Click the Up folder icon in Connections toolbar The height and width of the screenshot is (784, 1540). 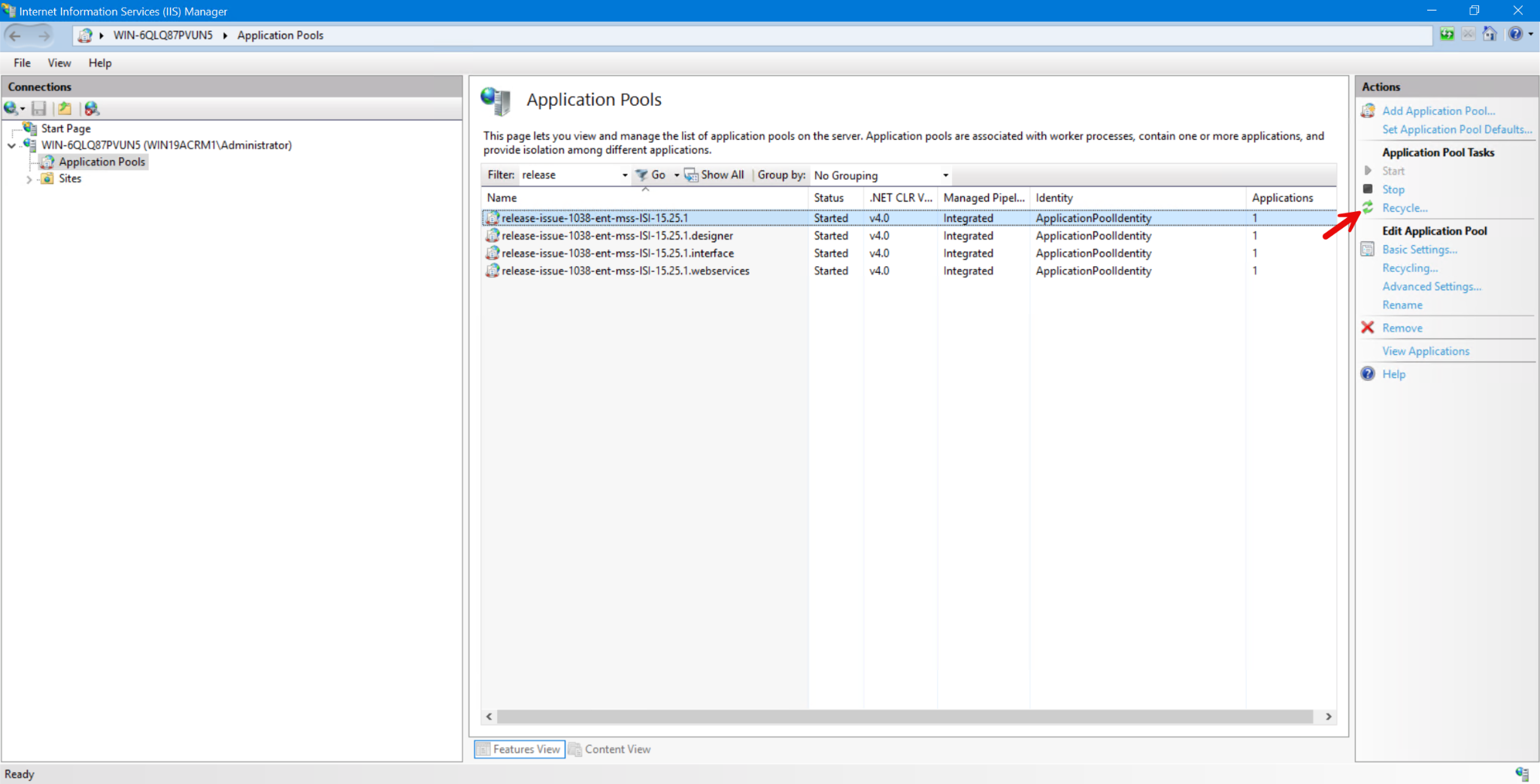[65, 109]
